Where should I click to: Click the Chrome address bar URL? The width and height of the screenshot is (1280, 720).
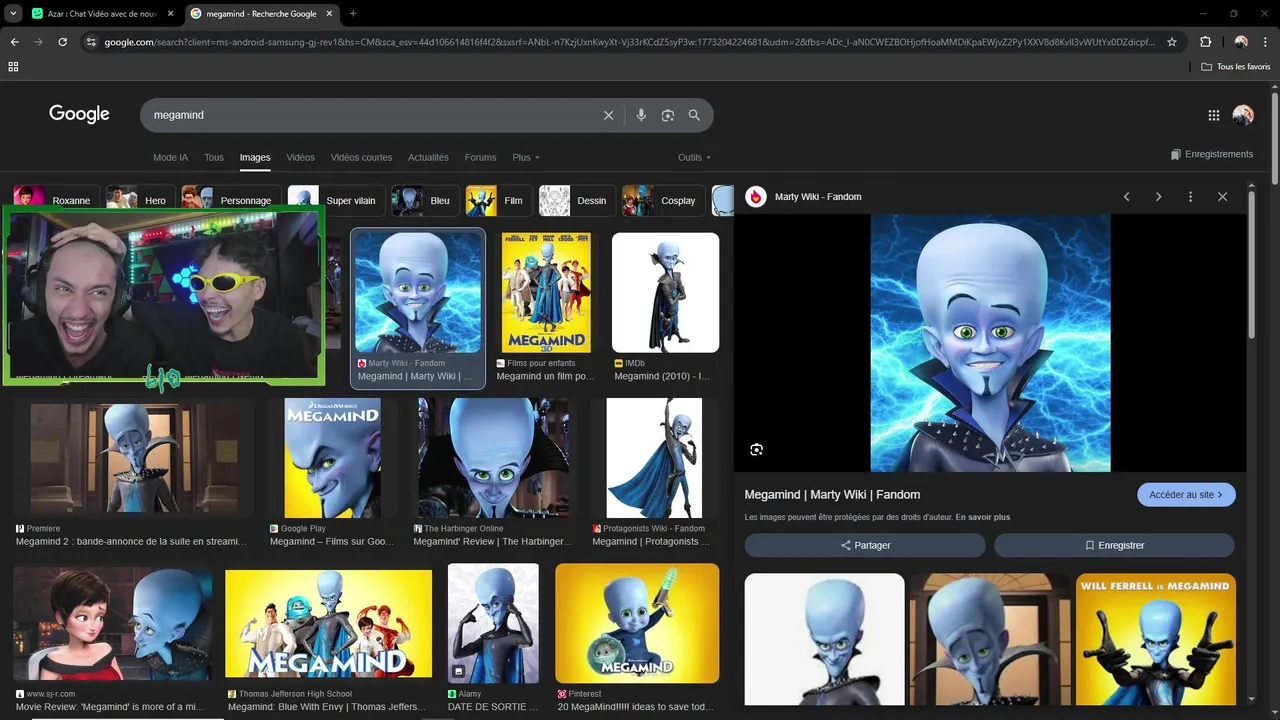[630, 42]
